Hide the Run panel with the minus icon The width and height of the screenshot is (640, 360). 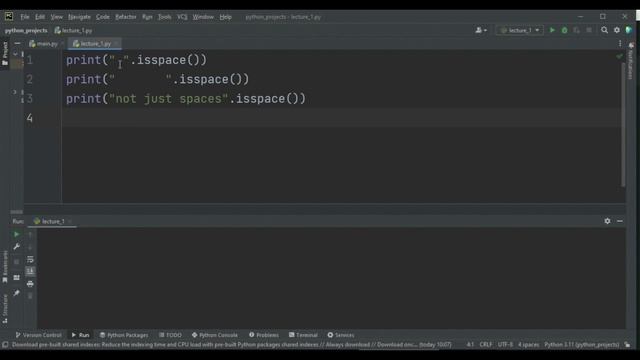click(620, 221)
